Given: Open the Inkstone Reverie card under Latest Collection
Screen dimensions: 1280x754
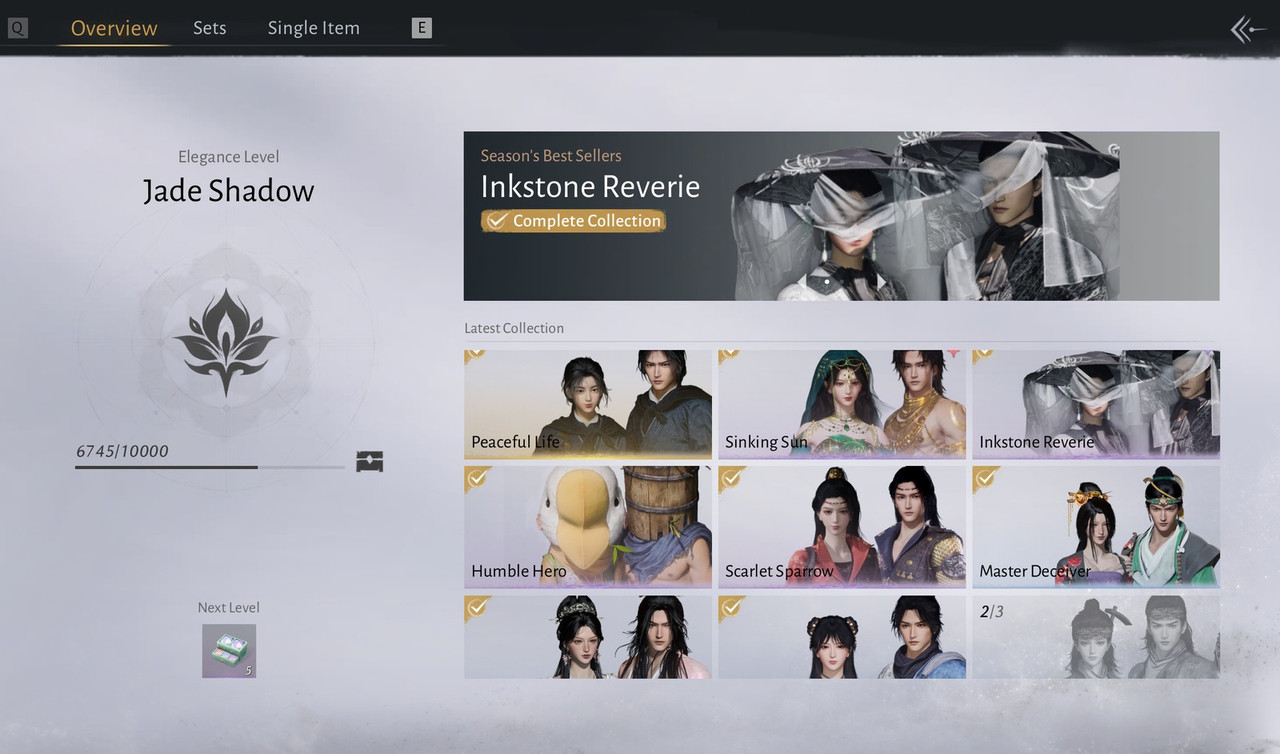Looking at the screenshot, I should 1096,404.
